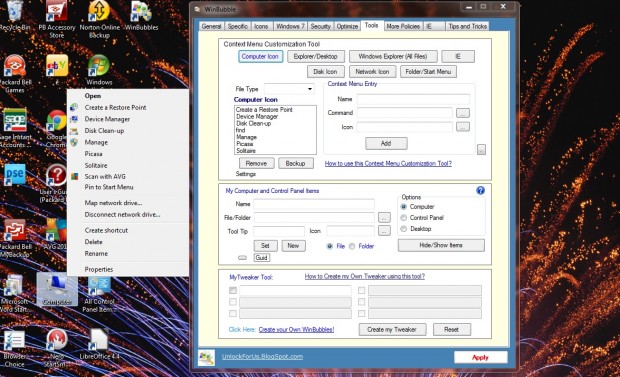Click the Remove button
This screenshot has height=377, width=620.
[x=256, y=163]
